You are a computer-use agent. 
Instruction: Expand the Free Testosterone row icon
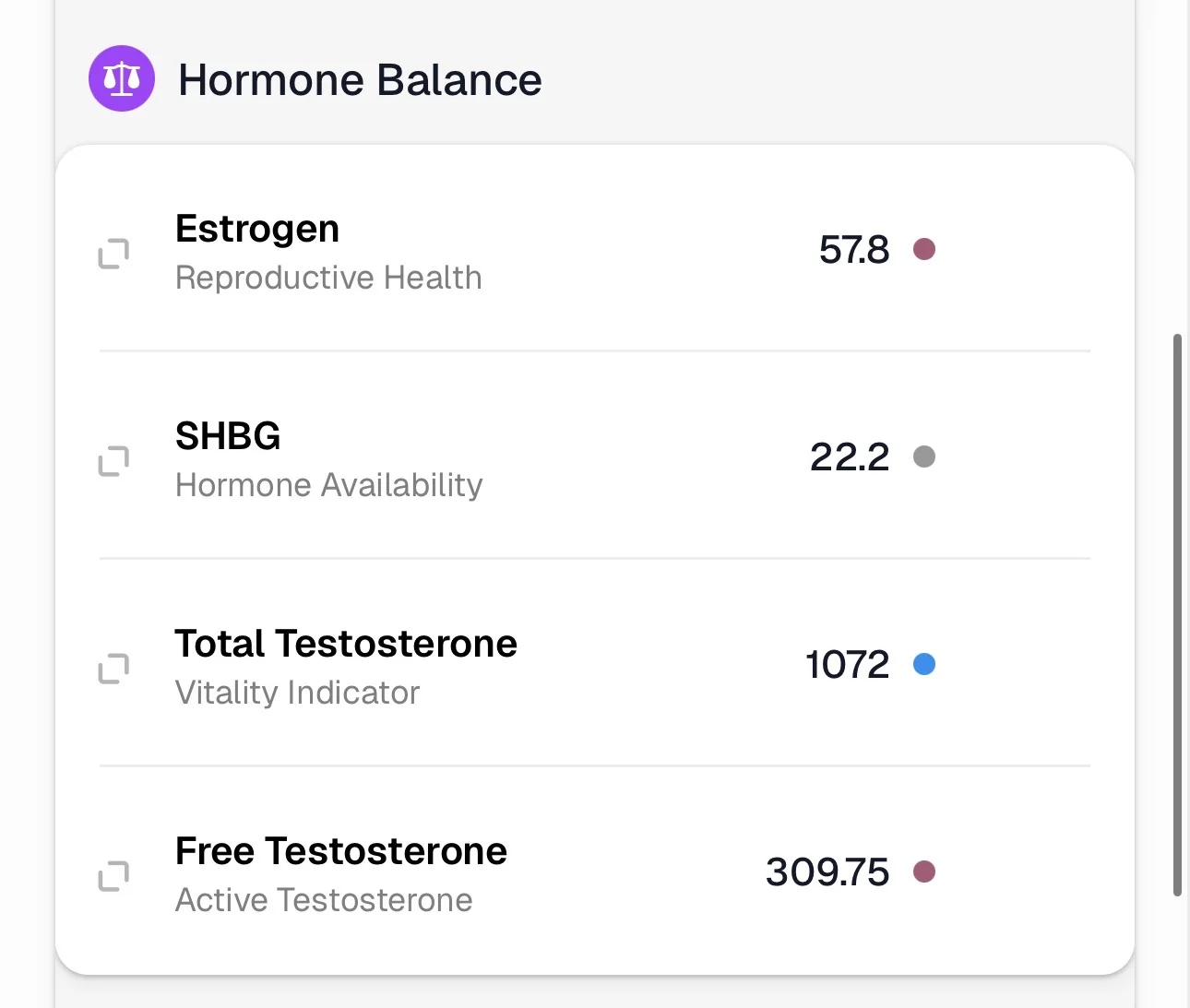pyautogui.click(x=113, y=875)
